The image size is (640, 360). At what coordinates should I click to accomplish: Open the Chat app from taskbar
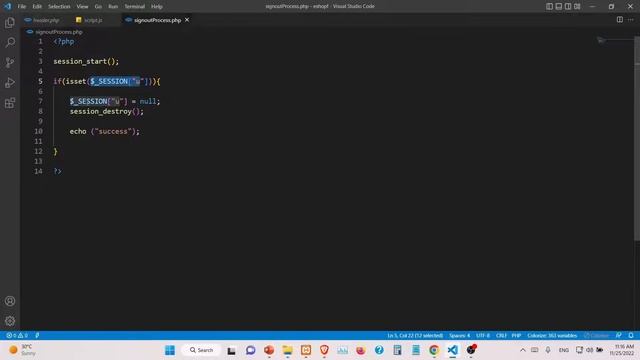(251, 350)
